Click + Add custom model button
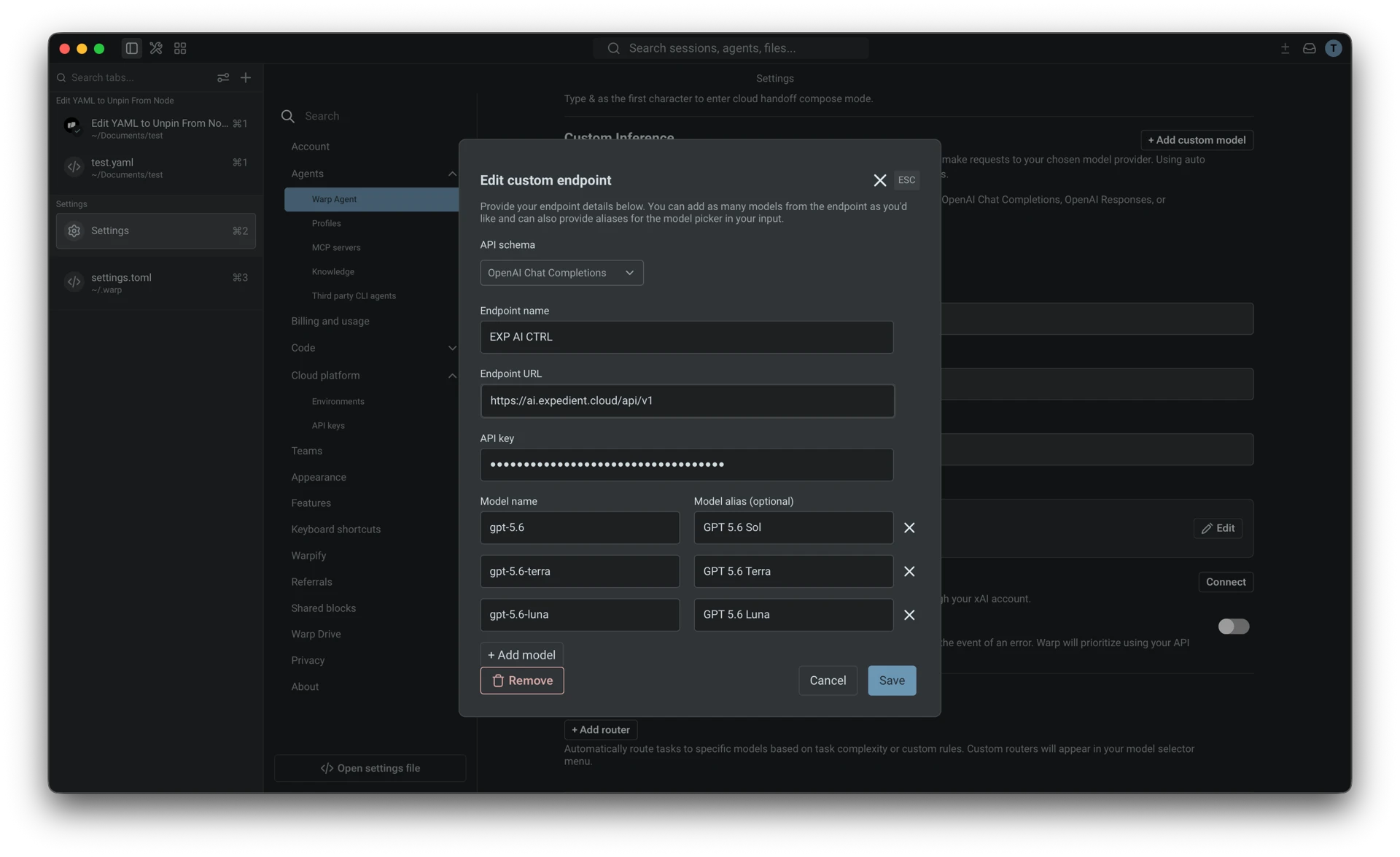Image resolution: width=1400 pixels, height=857 pixels. tap(1197, 140)
